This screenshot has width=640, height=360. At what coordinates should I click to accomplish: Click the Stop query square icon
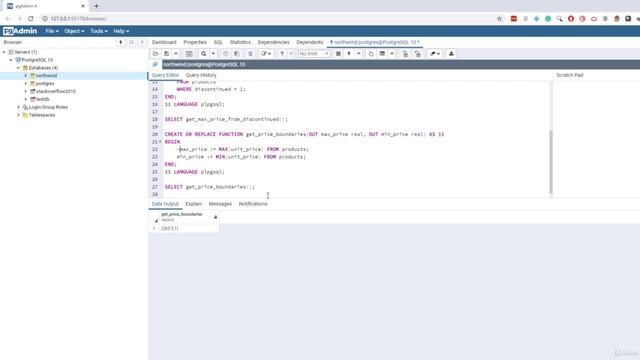pyautogui.click(x=338, y=54)
